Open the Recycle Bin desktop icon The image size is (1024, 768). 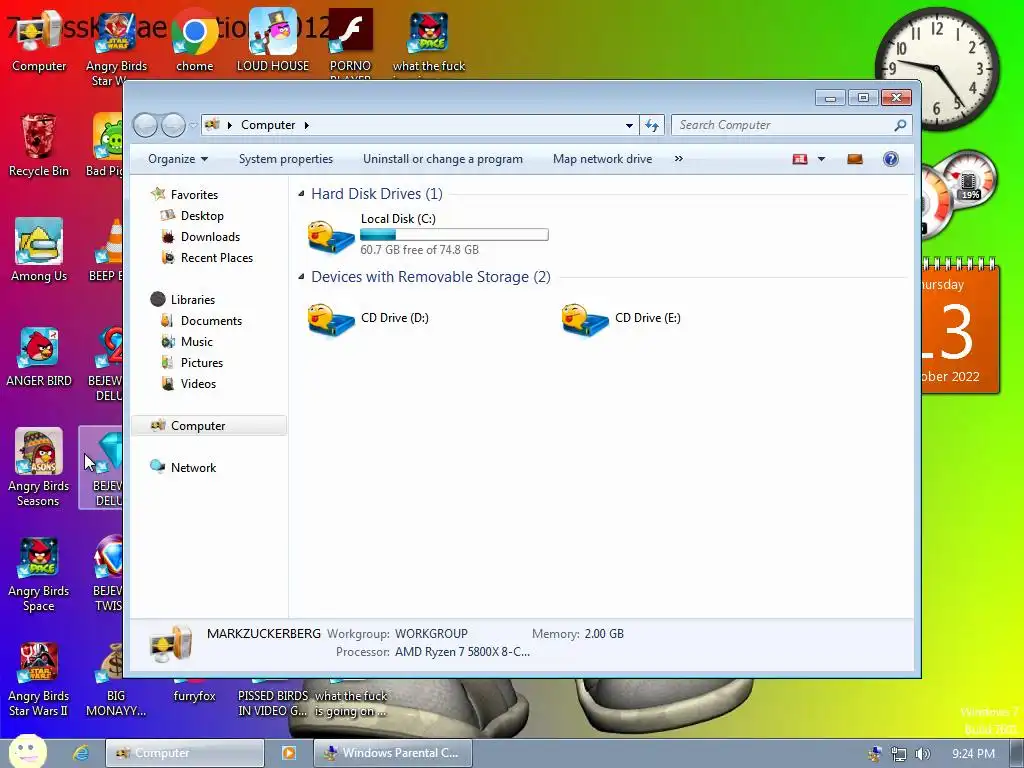(39, 145)
